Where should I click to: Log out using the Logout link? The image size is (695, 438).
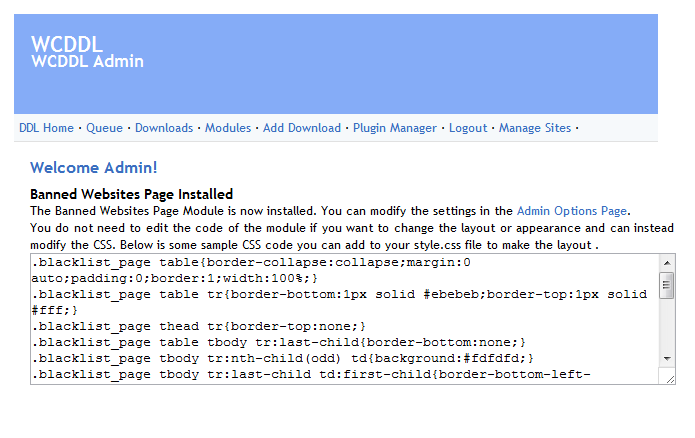(x=468, y=128)
